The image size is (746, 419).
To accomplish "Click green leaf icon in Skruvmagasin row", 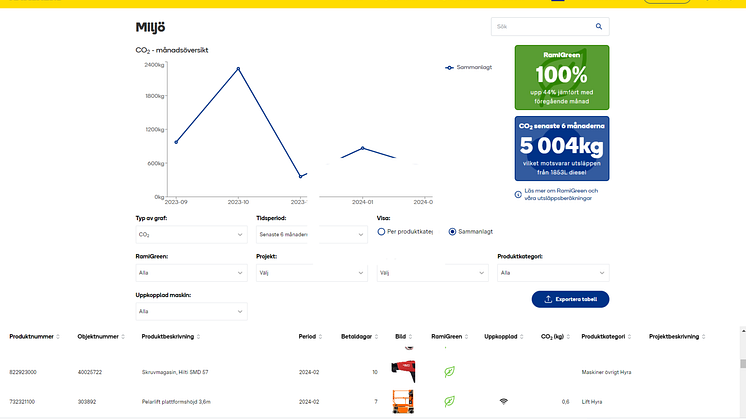I will click(449, 371).
